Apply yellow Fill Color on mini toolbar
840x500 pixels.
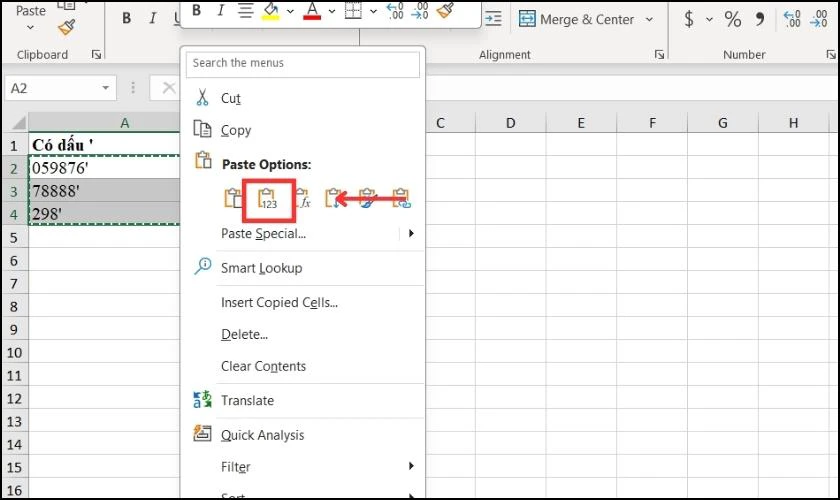tap(271, 10)
